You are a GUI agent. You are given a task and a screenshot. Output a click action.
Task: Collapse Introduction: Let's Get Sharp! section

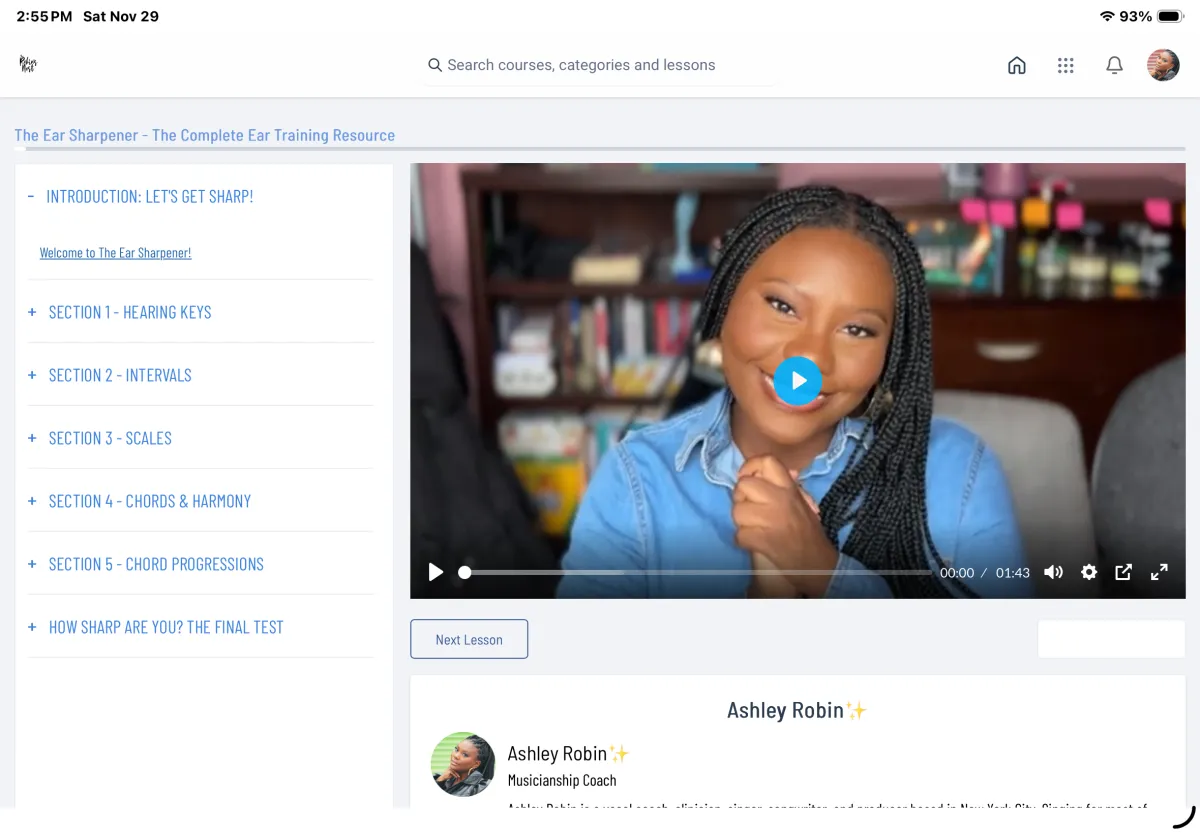tap(140, 197)
